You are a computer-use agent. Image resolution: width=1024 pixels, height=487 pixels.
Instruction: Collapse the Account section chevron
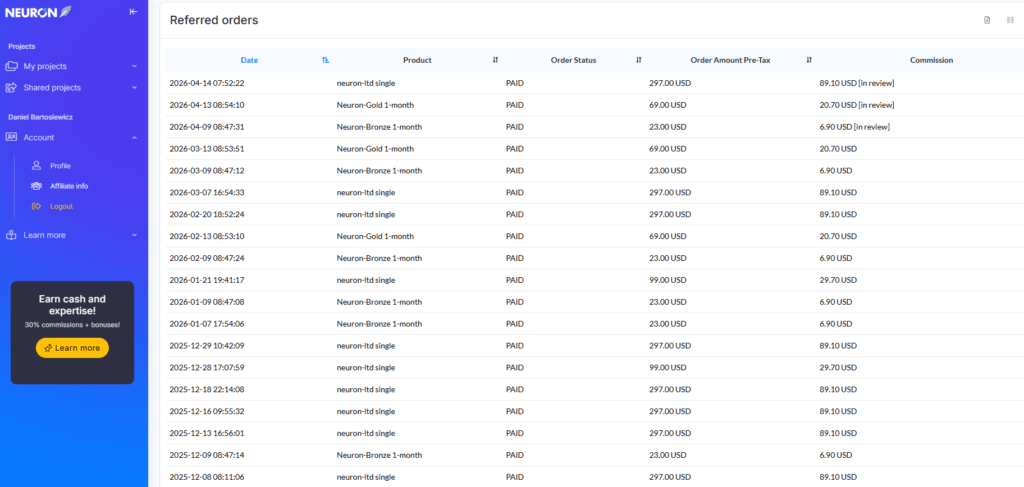(x=134, y=138)
